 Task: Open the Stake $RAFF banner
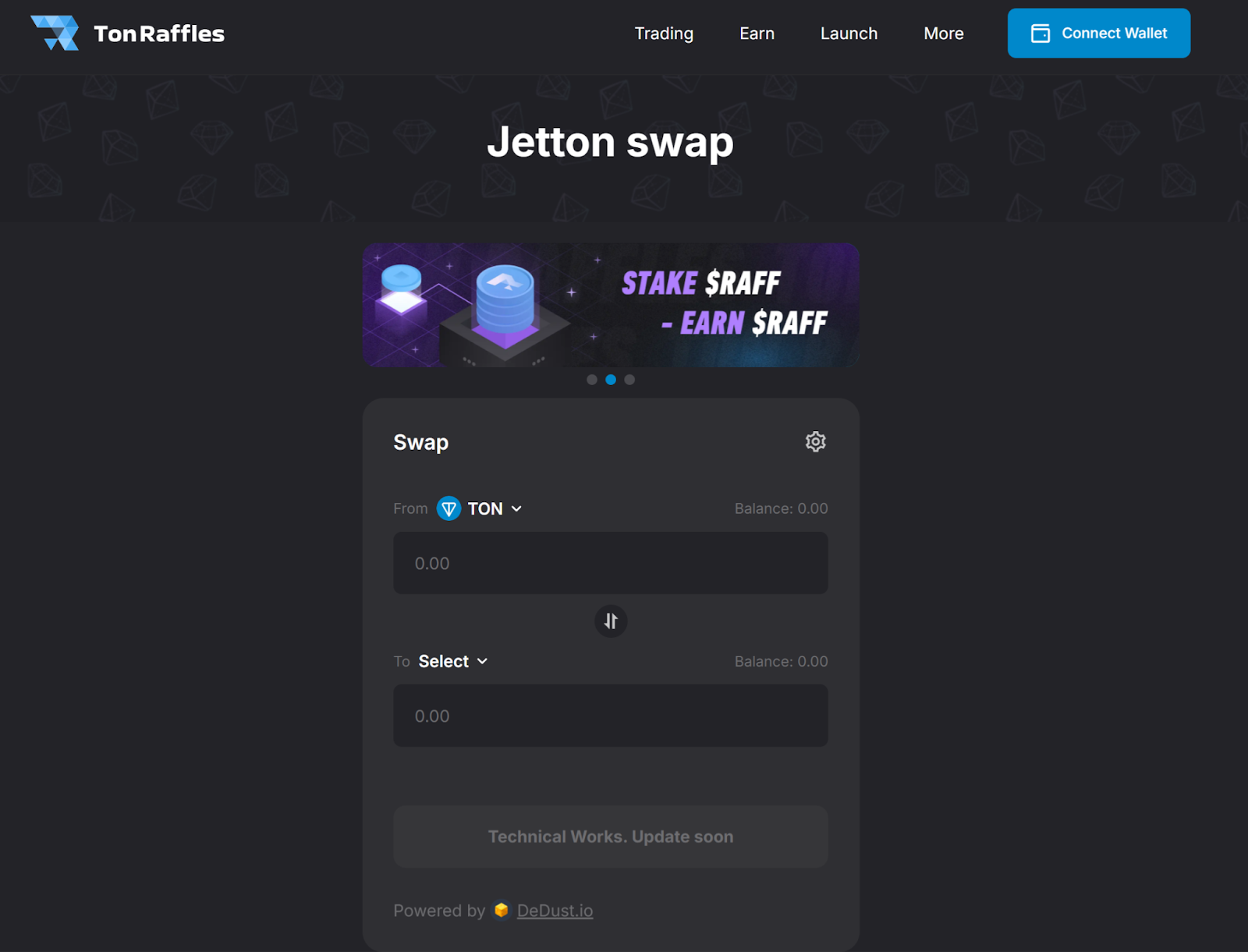point(611,305)
